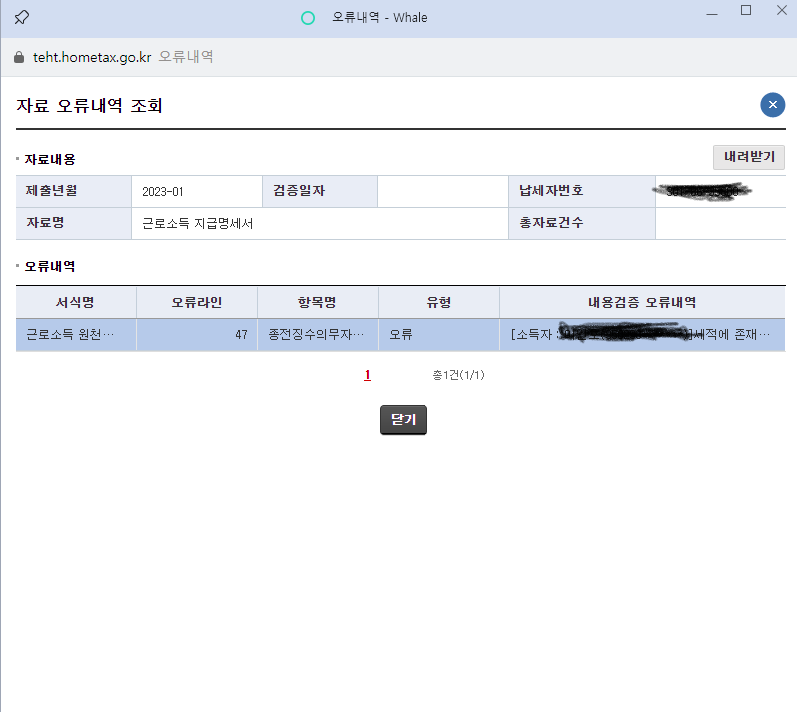Go to page 1 in the pagination
797x712 pixels.
coord(368,375)
